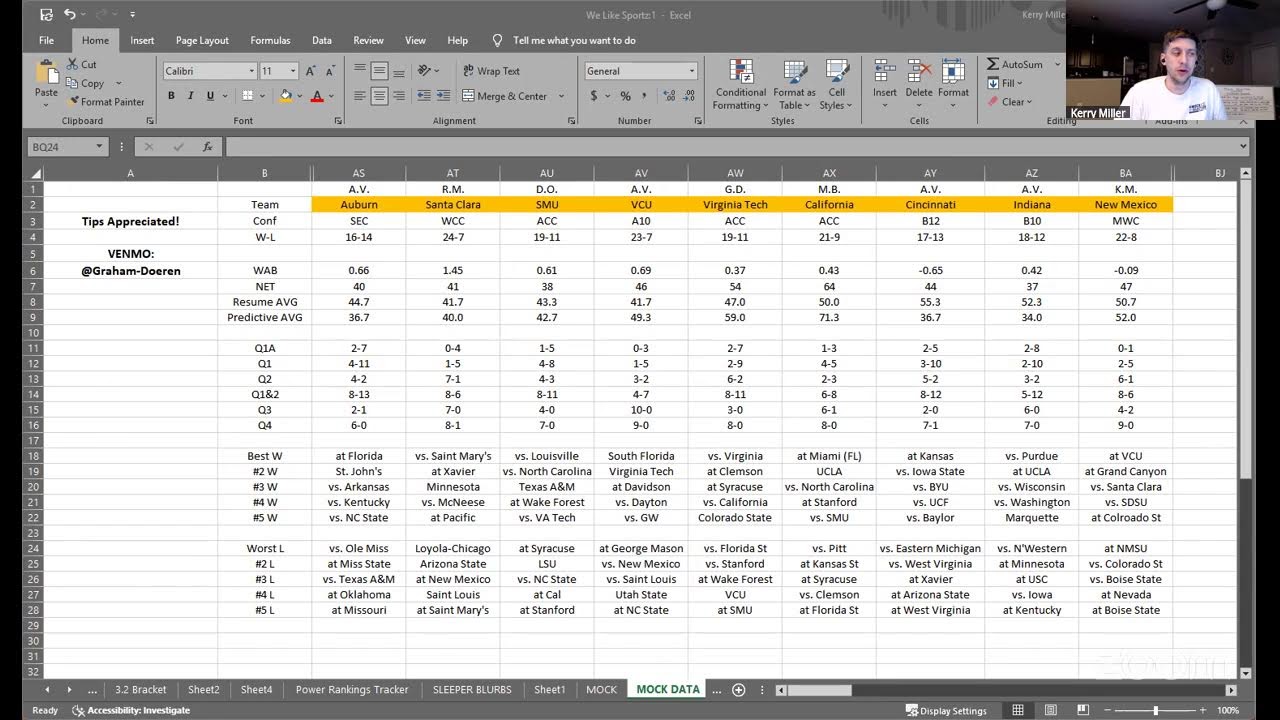Open the General number format dropdown
Screen dimensions: 1280x720
(x=691, y=71)
